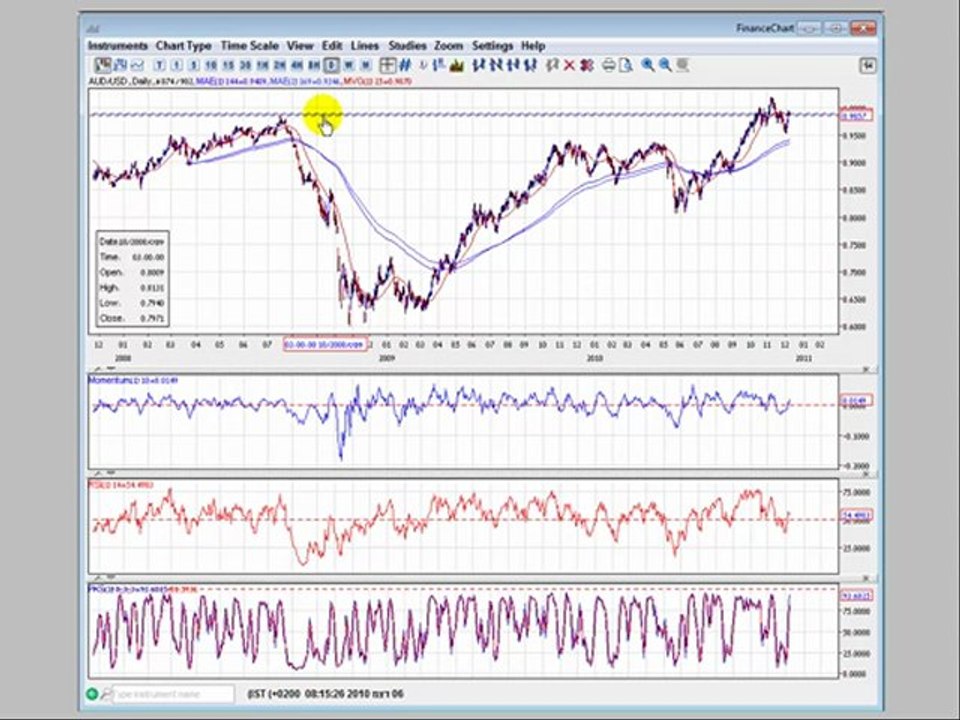Select the 10 minute time scale button
The image size is (960, 720).
pyautogui.click(x=211, y=65)
